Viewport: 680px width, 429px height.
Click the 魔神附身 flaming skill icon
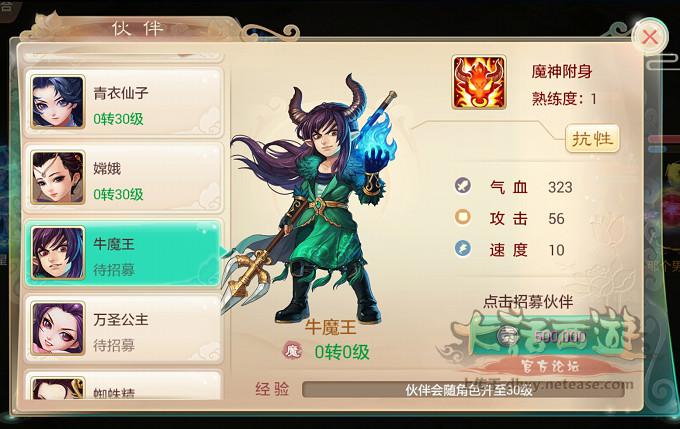[479, 82]
